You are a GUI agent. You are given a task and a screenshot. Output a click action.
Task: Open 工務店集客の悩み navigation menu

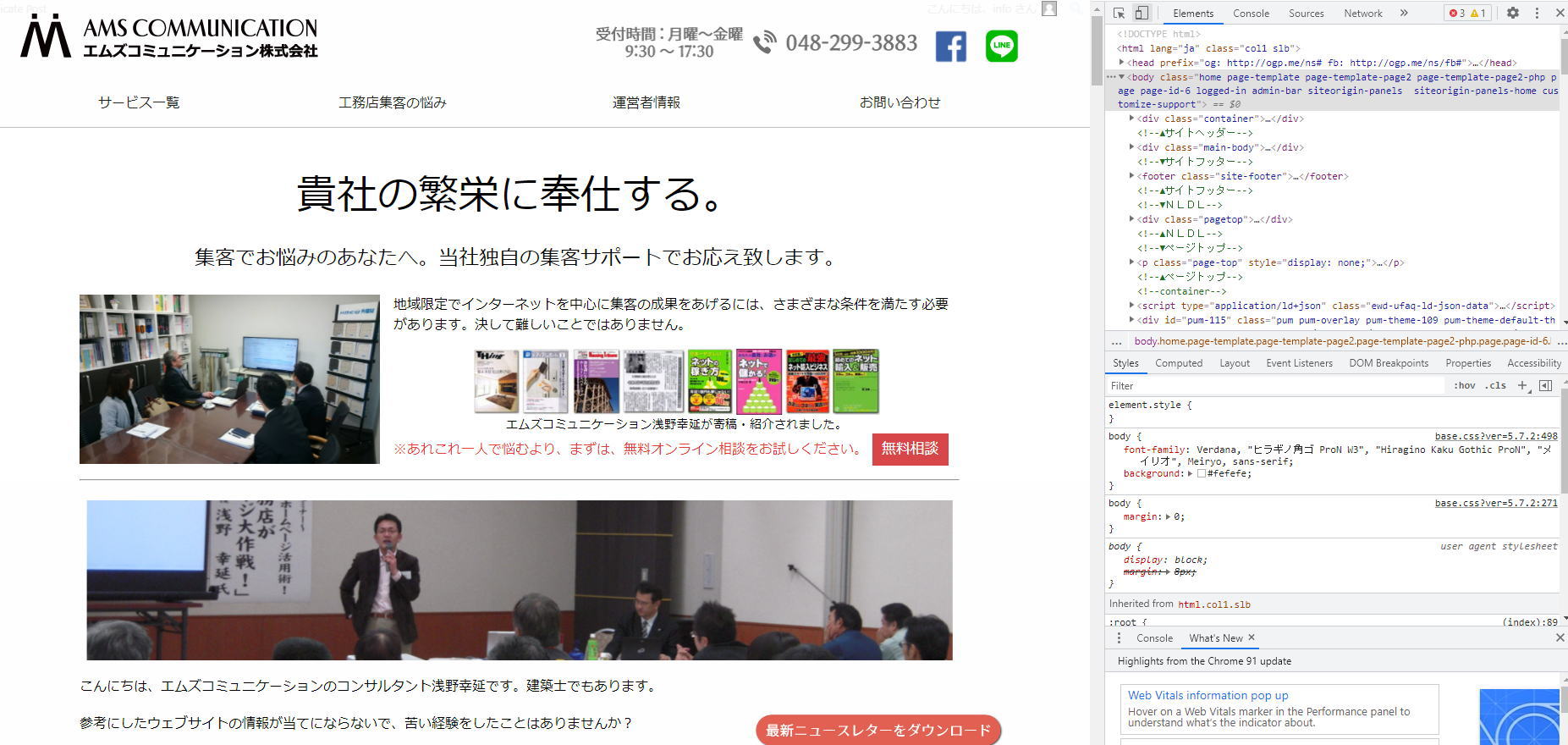(393, 102)
